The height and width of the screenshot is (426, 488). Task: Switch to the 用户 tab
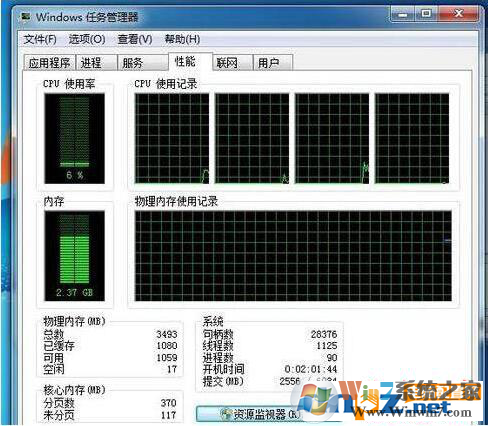[273, 63]
